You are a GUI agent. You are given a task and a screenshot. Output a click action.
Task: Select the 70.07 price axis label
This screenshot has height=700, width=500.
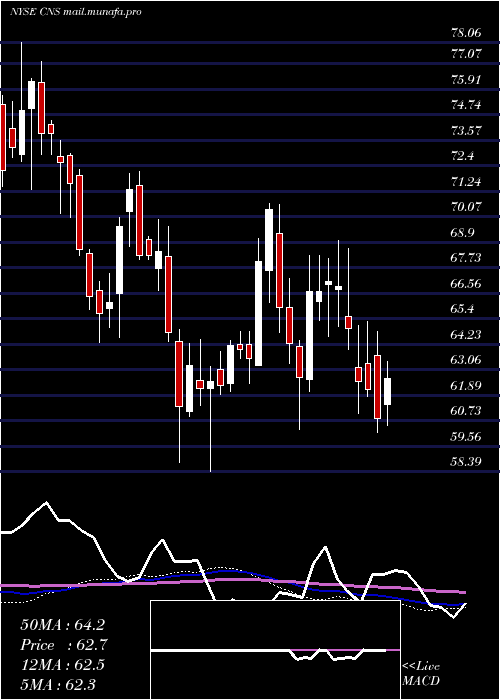click(x=467, y=207)
